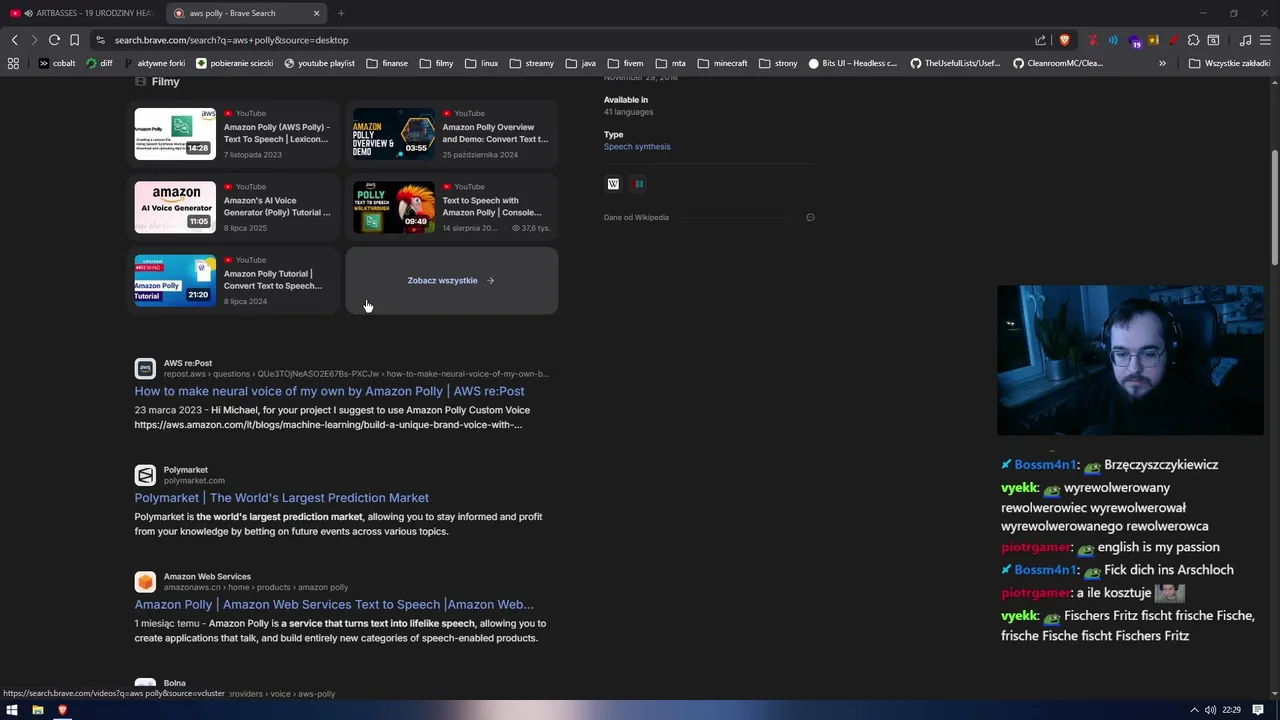
Task: Bookmark this page with the bookmark icon
Action: (74, 40)
